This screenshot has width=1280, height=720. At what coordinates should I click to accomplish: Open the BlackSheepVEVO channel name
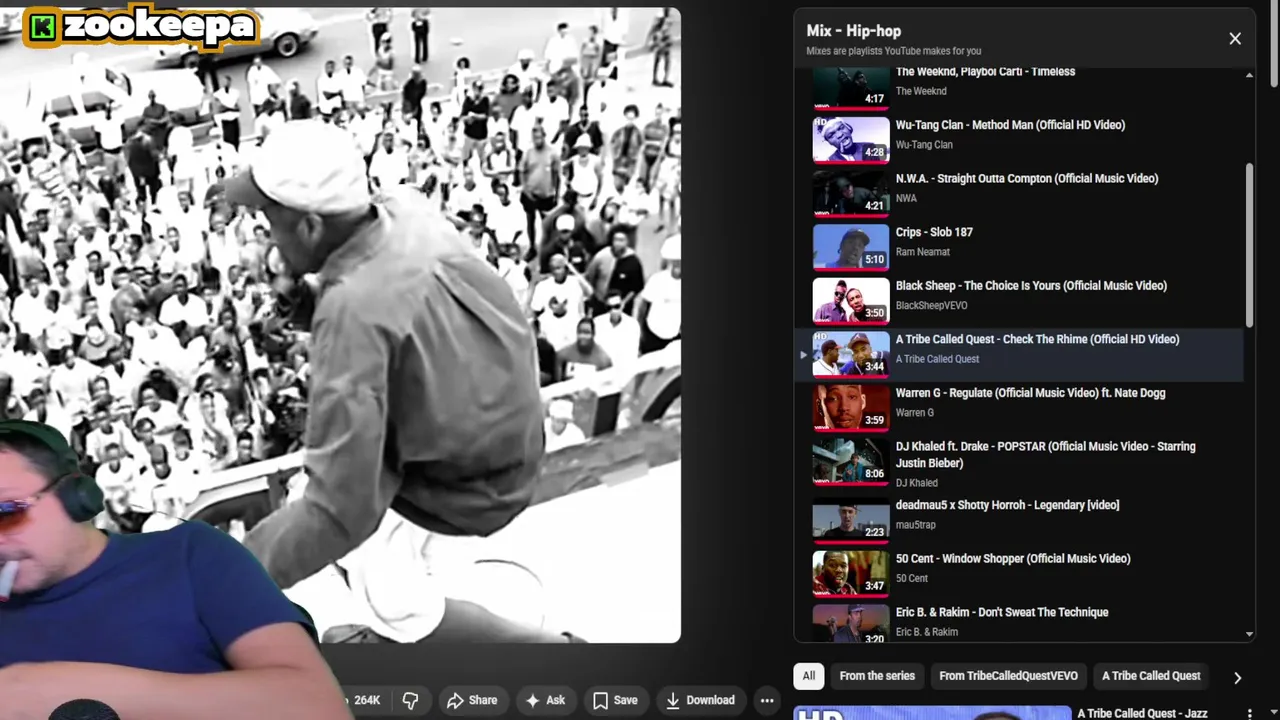931,306
